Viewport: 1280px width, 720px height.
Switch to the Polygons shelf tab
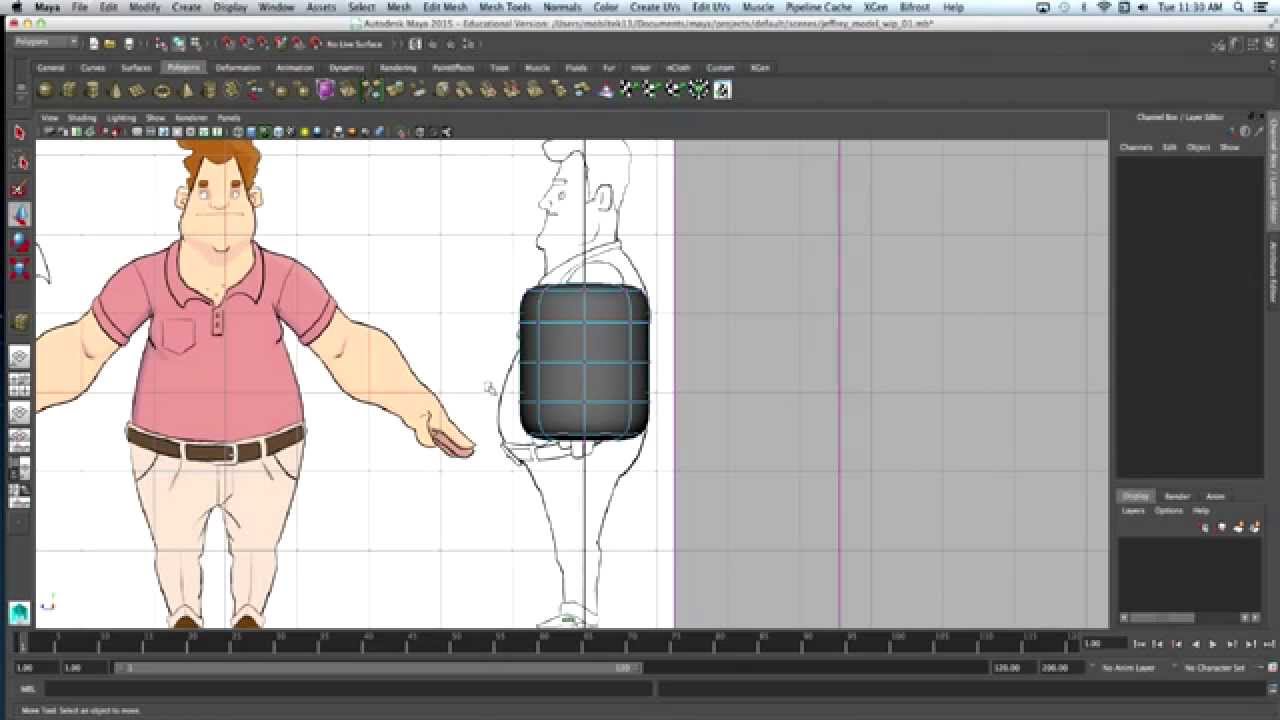tap(183, 68)
